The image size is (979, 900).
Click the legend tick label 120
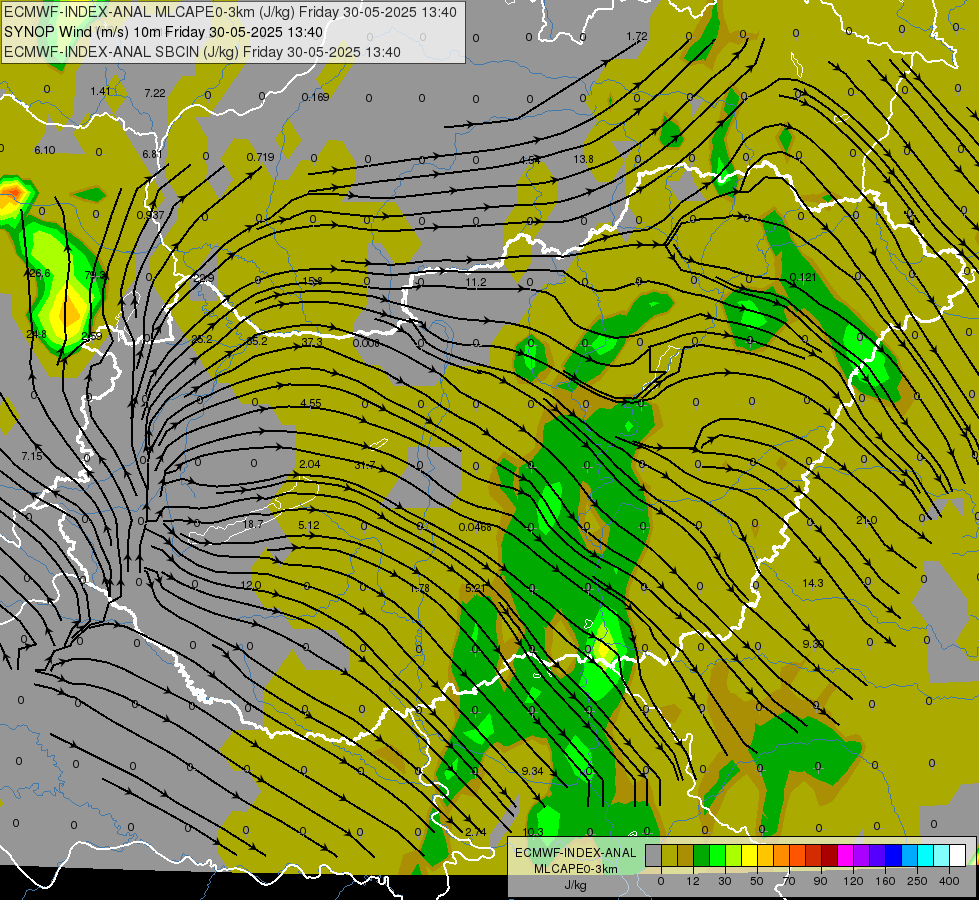click(x=853, y=881)
